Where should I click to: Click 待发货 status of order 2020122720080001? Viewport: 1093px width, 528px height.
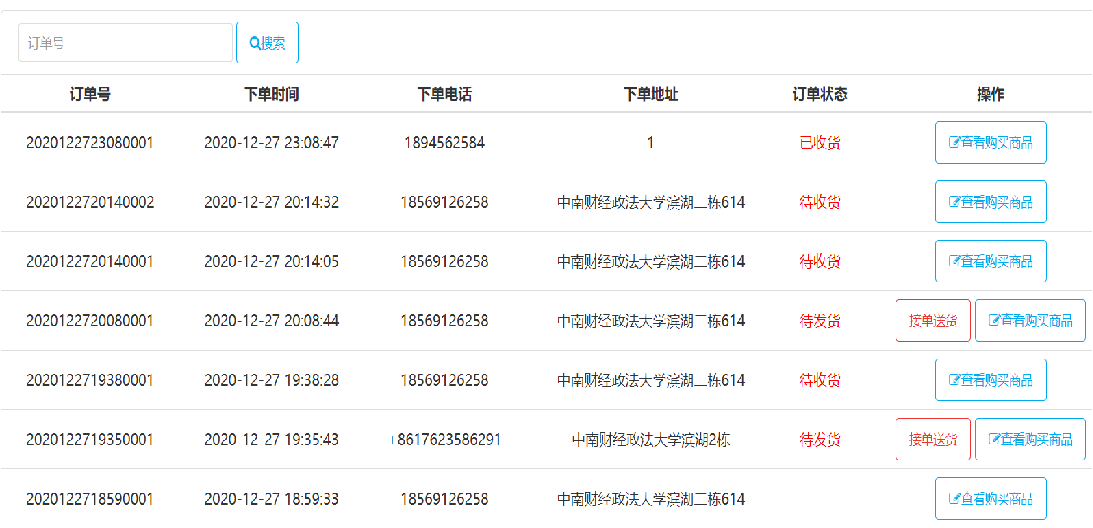pyautogui.click(x=820, y=321)
